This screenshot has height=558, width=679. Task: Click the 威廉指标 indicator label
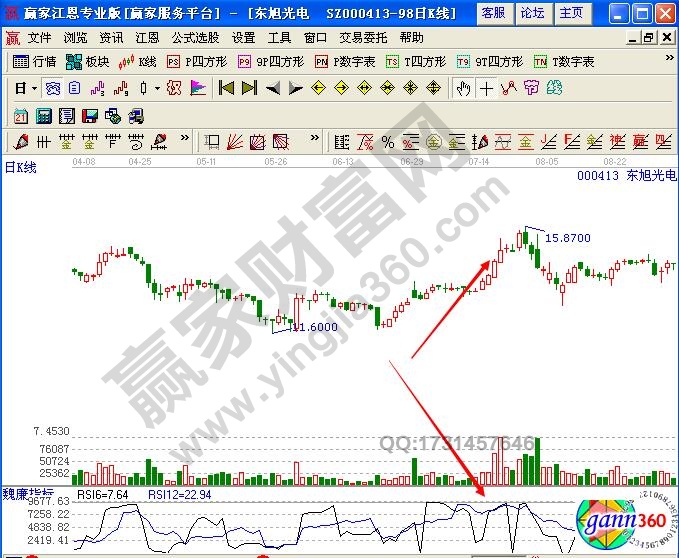[22, 493]
